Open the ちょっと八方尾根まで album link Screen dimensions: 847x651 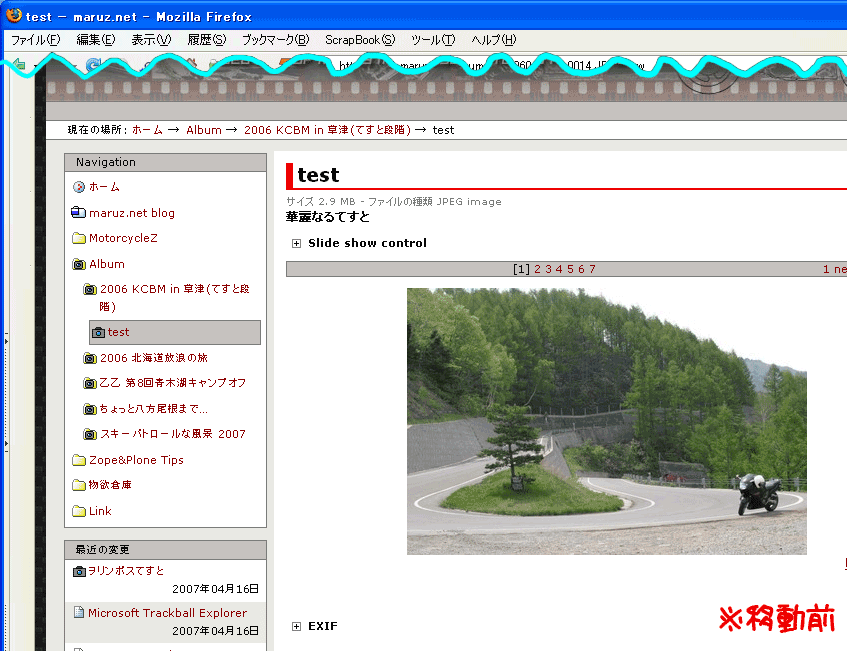pyautogui.click(x=153, y=409)
